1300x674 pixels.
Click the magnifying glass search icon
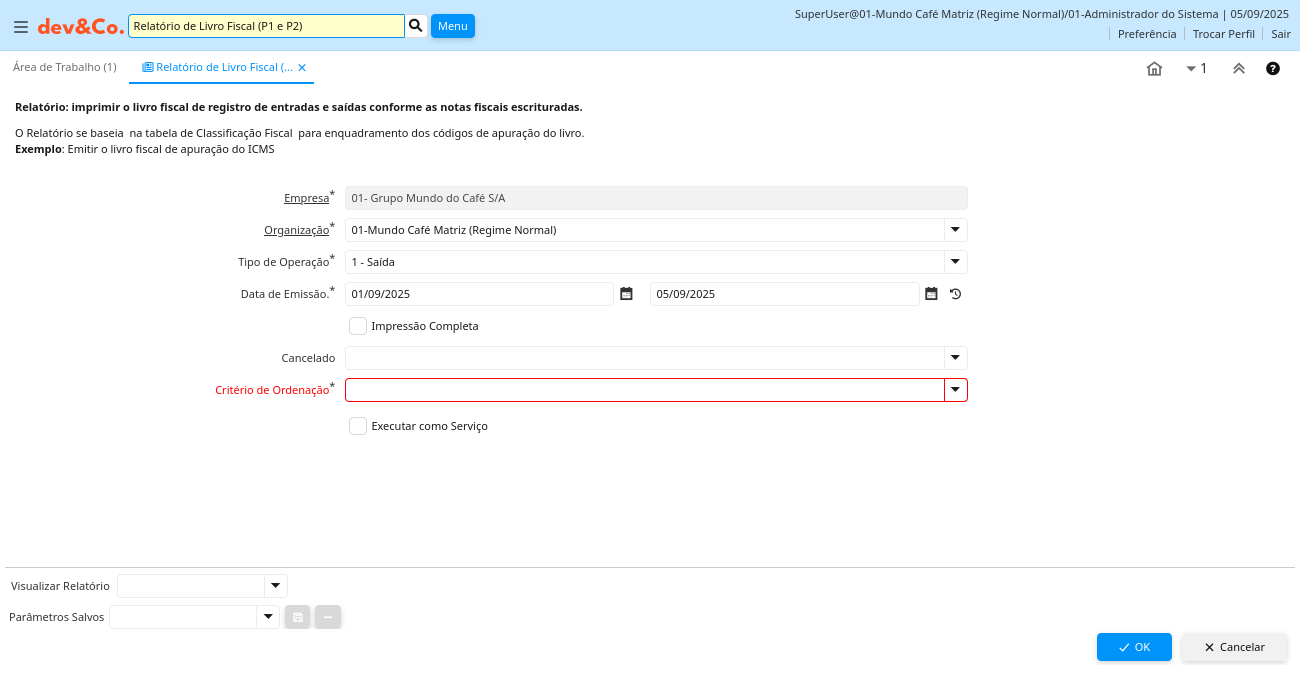tap(416, 26)
